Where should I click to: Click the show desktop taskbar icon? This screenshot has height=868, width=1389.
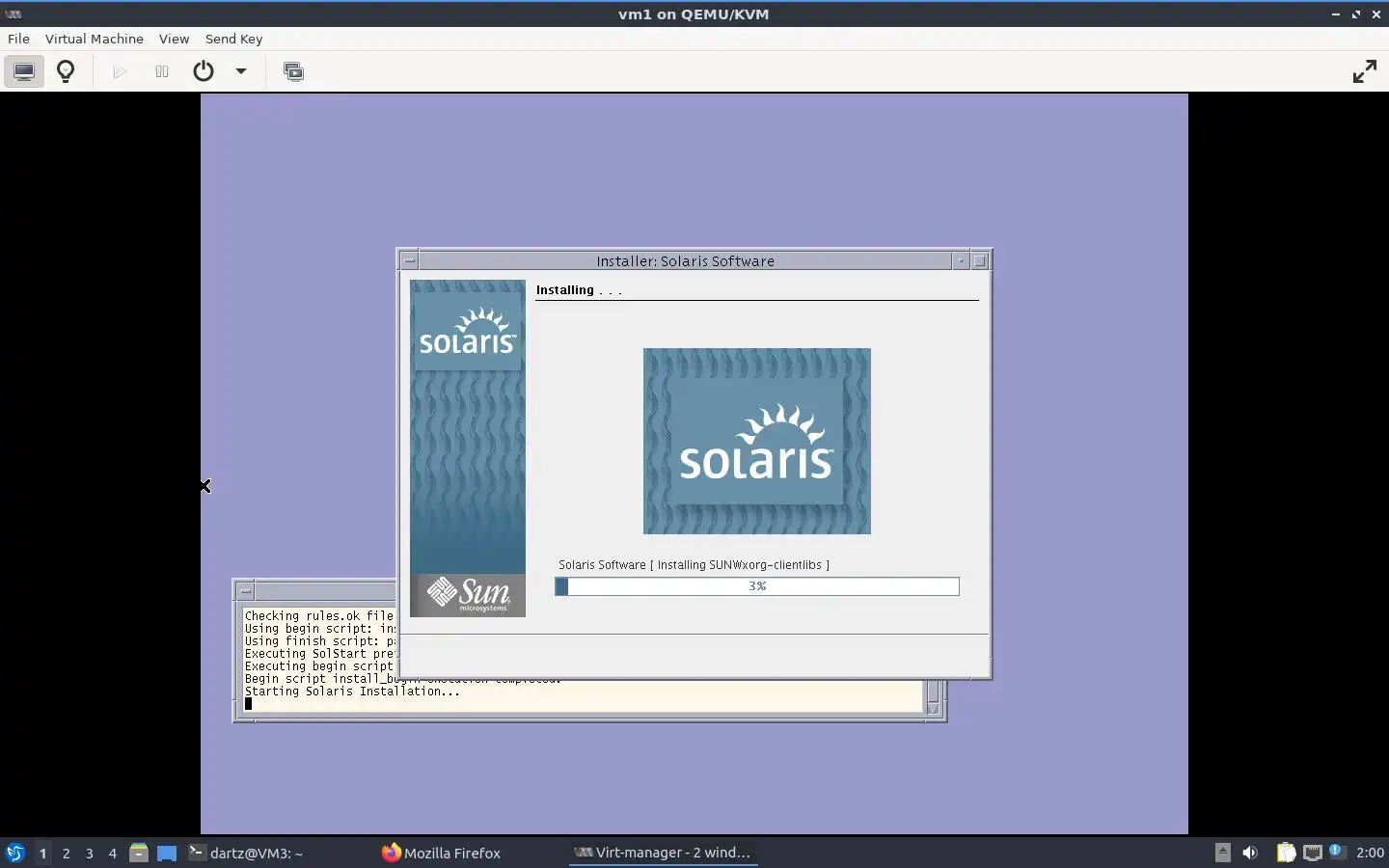point(167,853)
